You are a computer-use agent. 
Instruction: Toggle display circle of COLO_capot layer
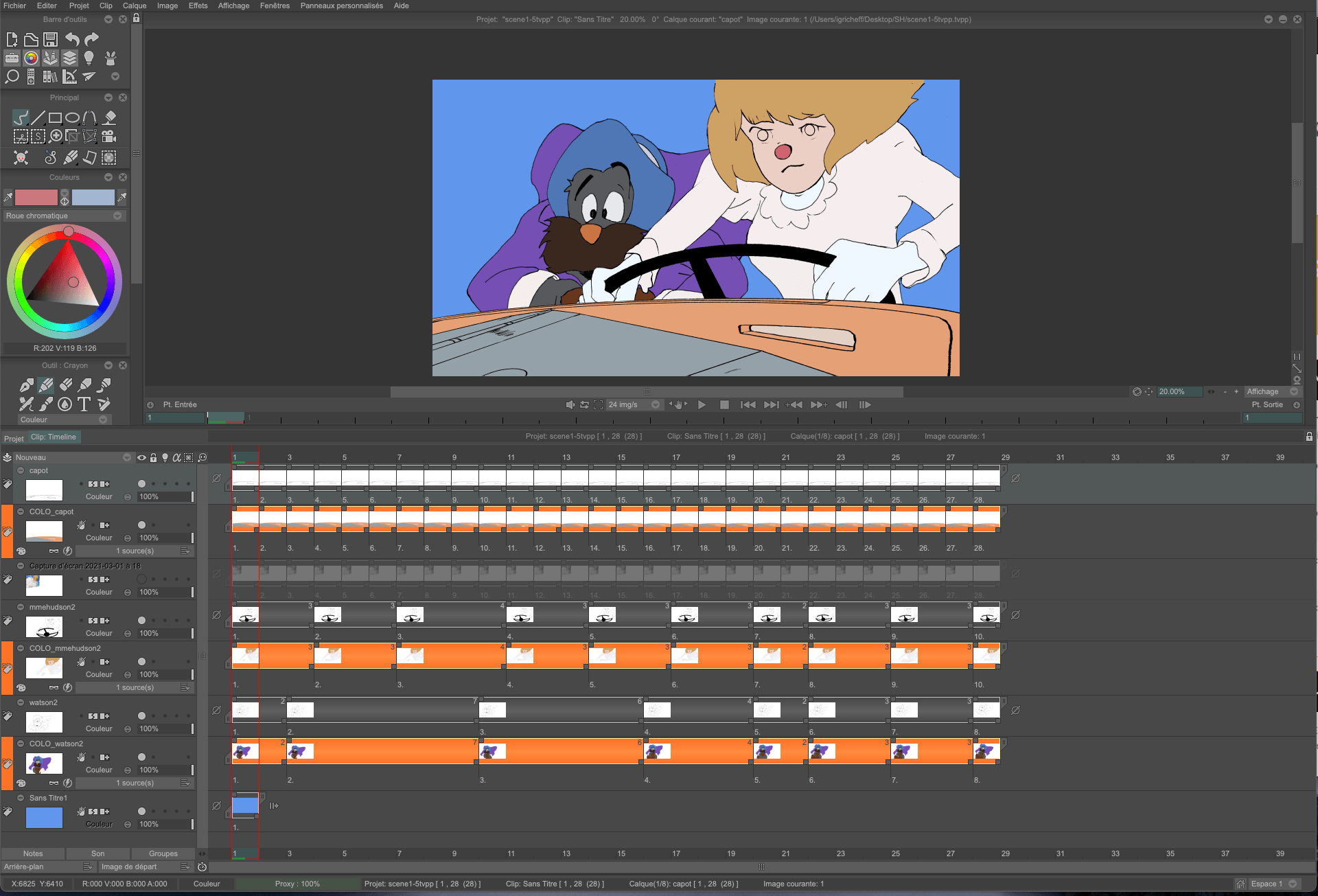142,525
